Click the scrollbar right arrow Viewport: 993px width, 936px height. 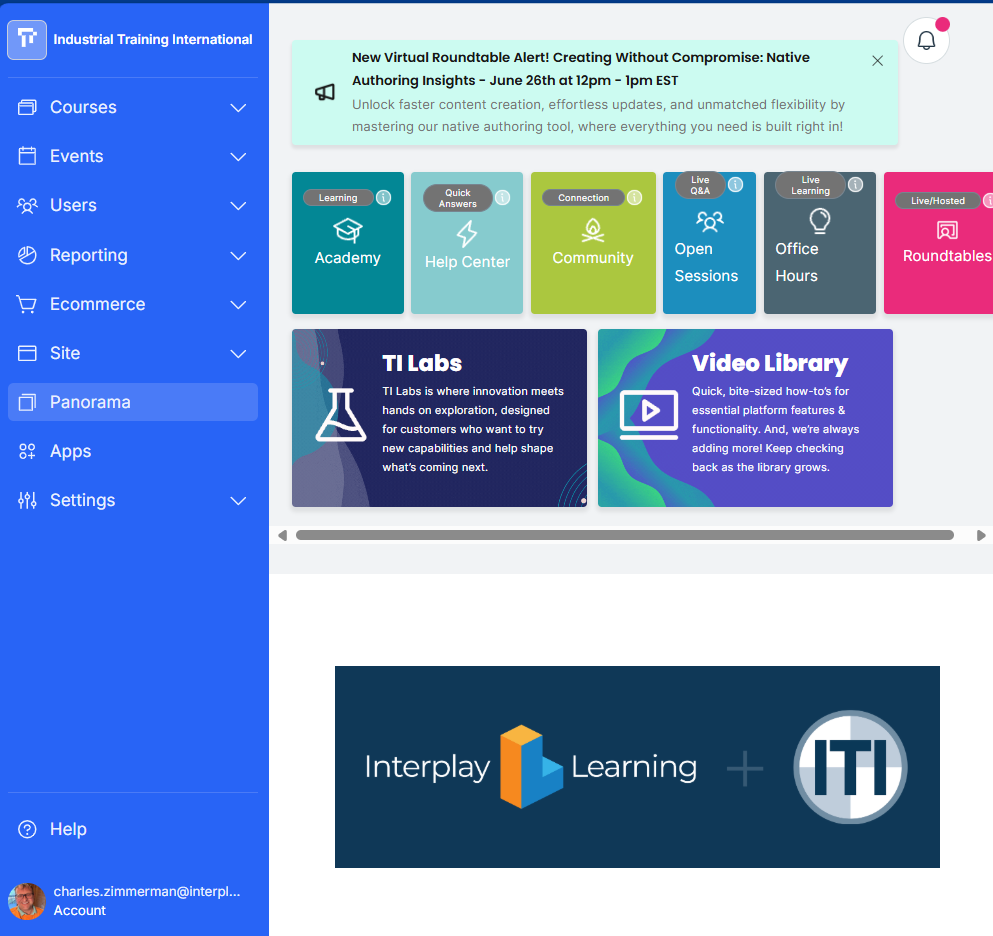[980, 535]
